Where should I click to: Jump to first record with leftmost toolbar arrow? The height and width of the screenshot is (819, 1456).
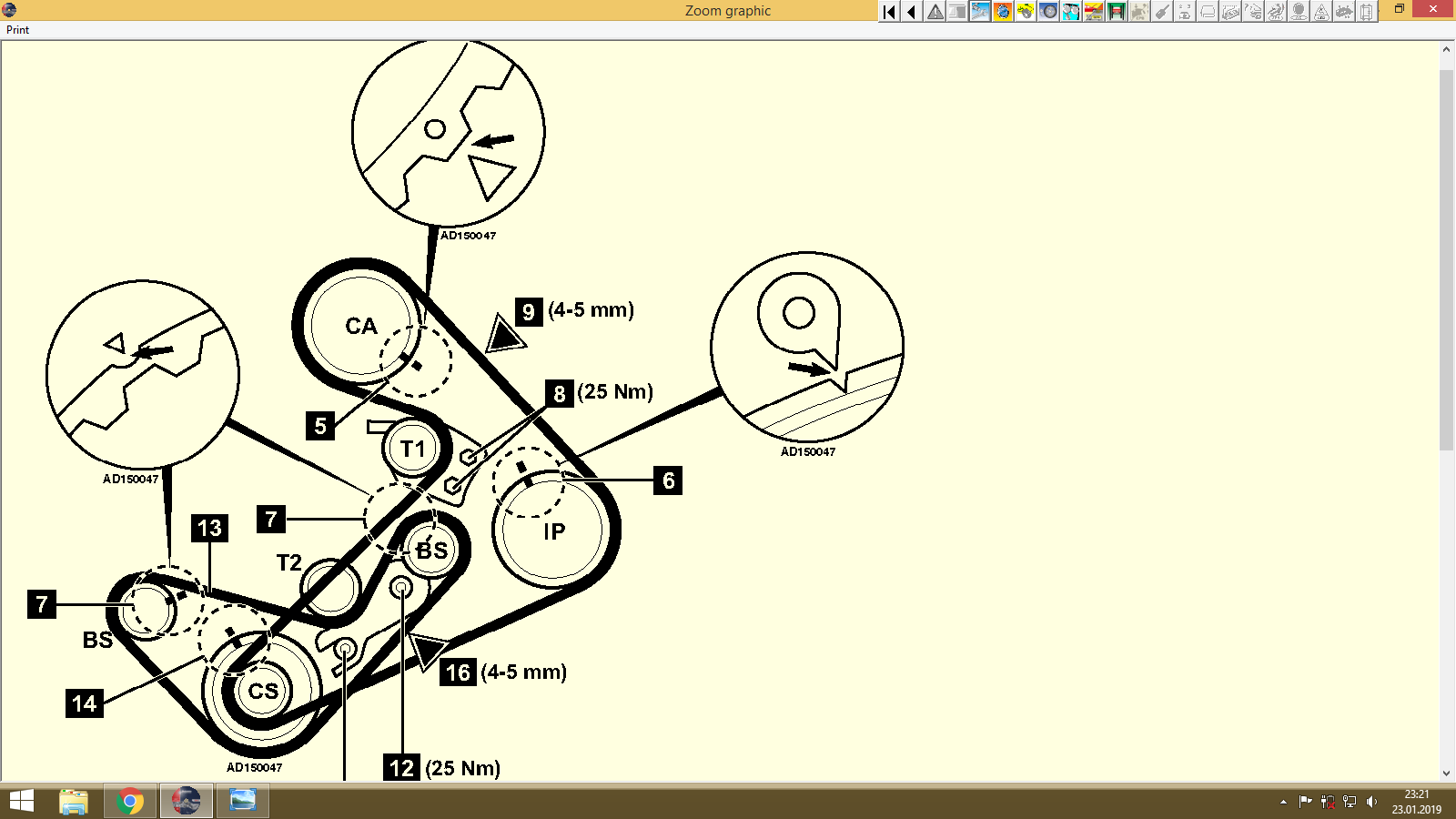click(x=888, y=12)
